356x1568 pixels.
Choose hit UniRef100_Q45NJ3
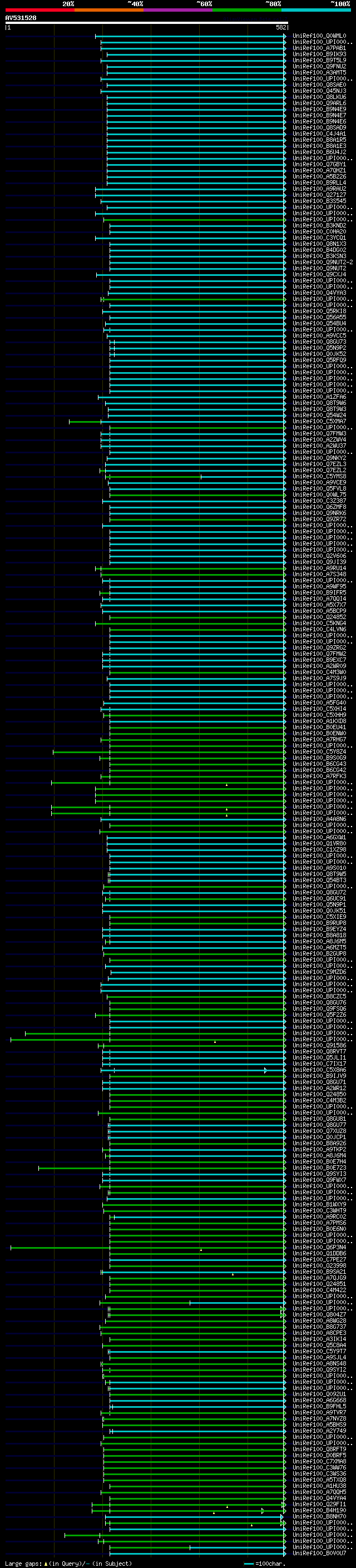pos(319,91)
